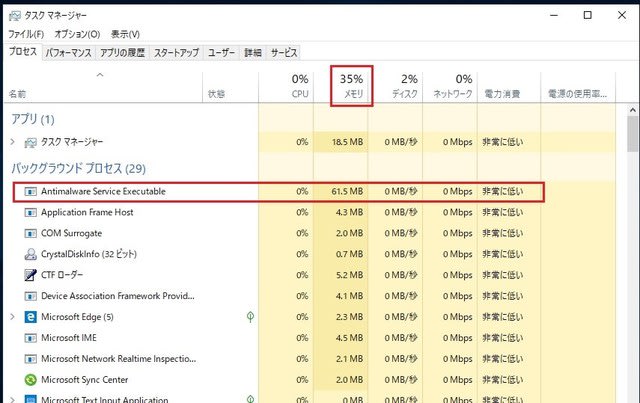This screenshot has height=403, width=640.
Task: Select the Microsoft Network Realtime Inspectio... row
Action: point(309,359)
